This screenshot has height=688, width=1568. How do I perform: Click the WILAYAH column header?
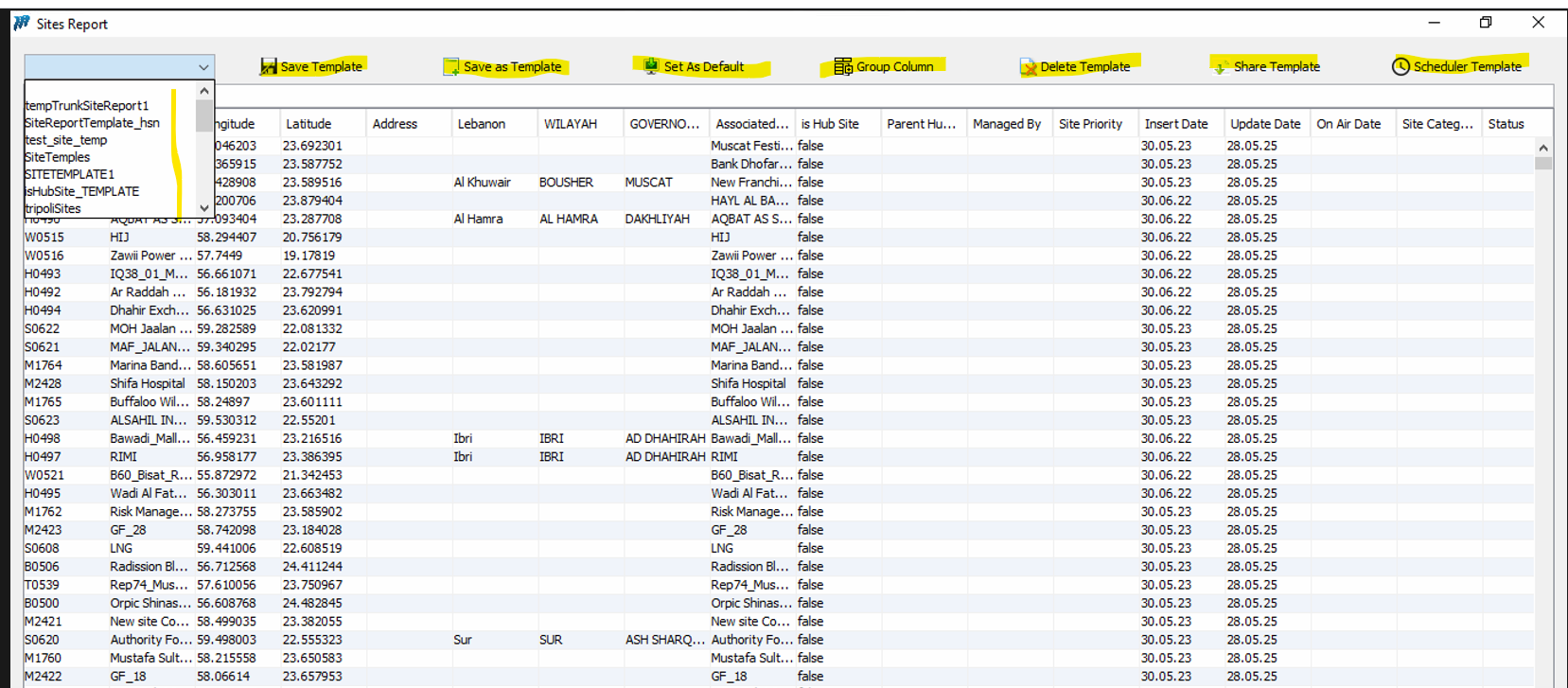(x=571, y=124)
